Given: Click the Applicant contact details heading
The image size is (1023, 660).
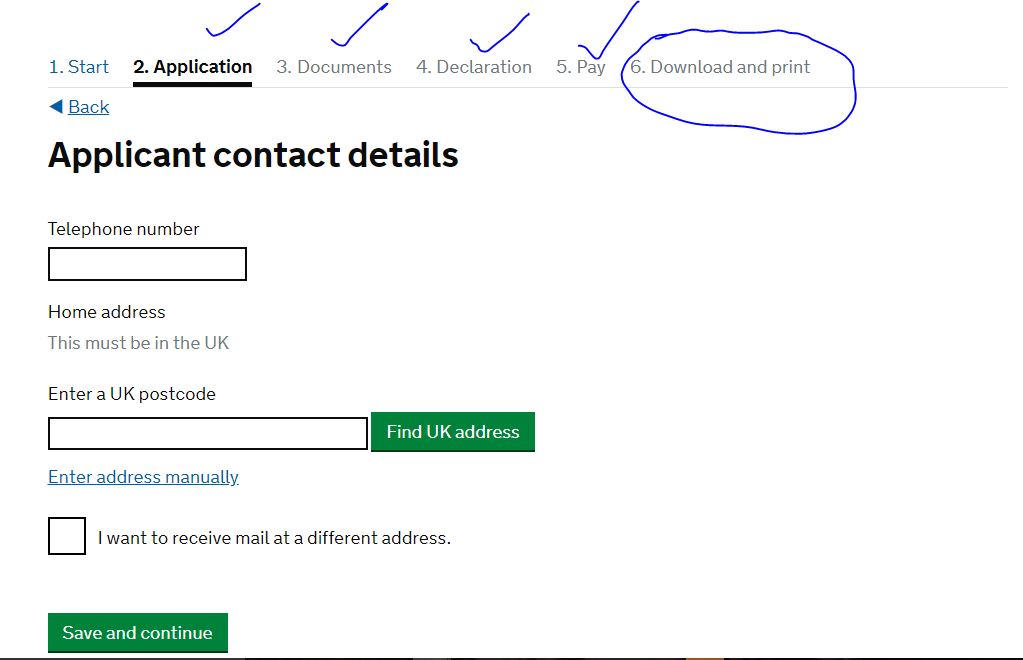Looking at the screenshot, I should pyautogui.click(x=253, y=155).
